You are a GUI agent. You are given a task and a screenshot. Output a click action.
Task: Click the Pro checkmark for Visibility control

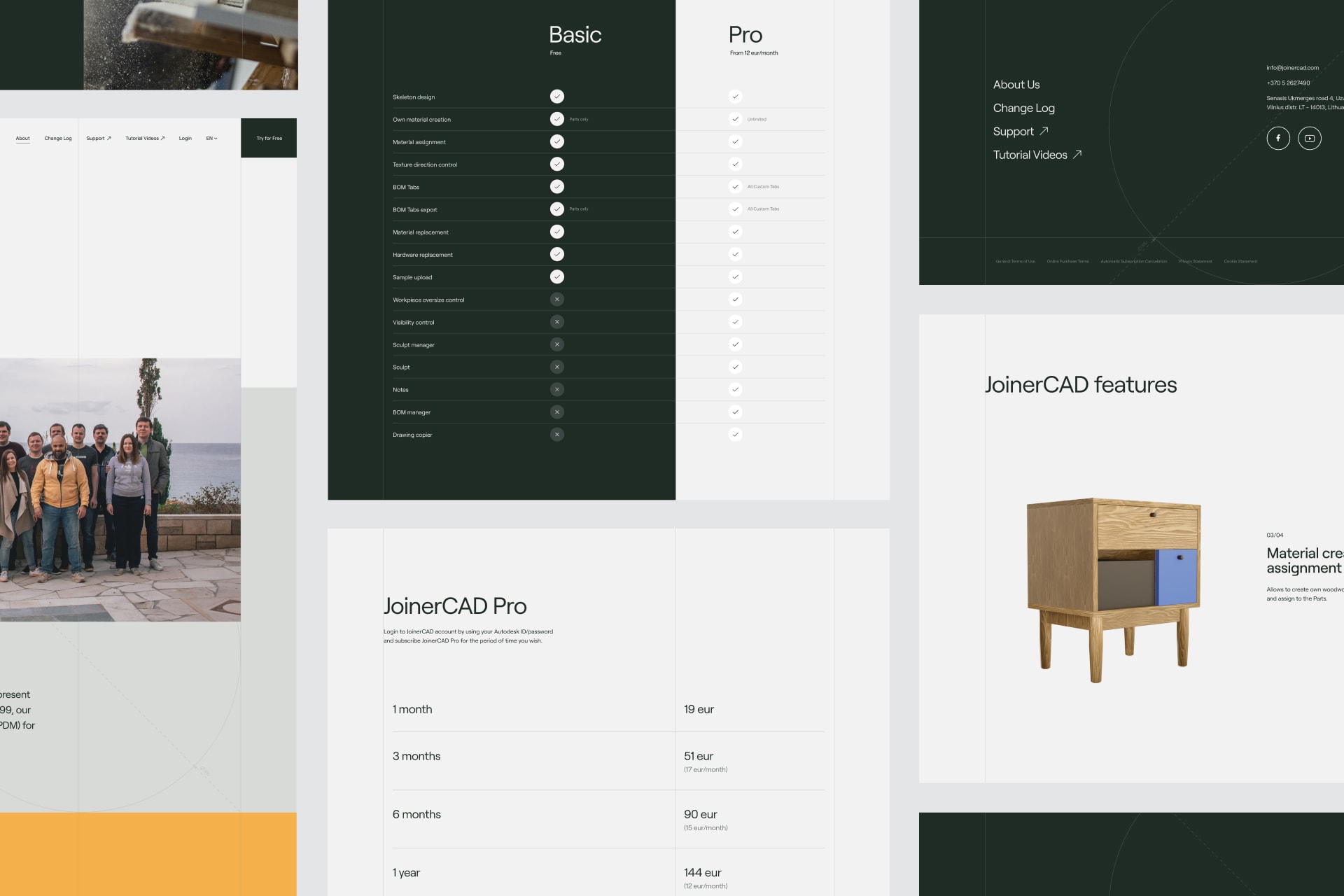pyautogui.click(x=735, y=322)
